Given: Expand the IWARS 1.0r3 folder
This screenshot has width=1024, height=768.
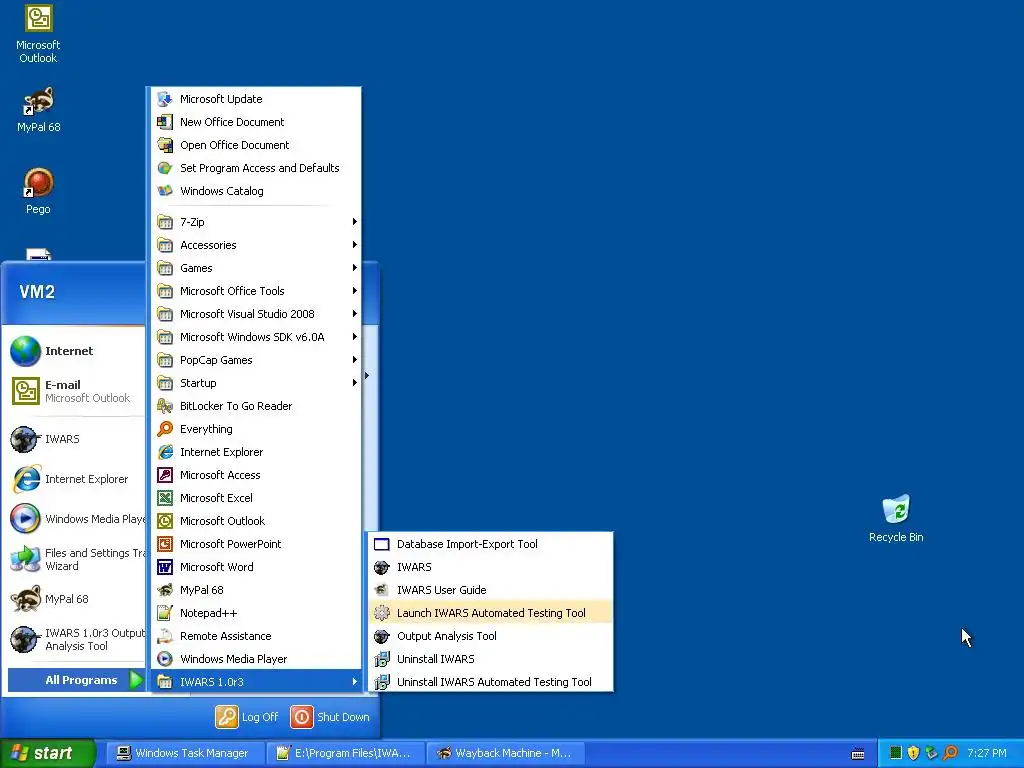Looking at the screenshot, I should [257, 682].
